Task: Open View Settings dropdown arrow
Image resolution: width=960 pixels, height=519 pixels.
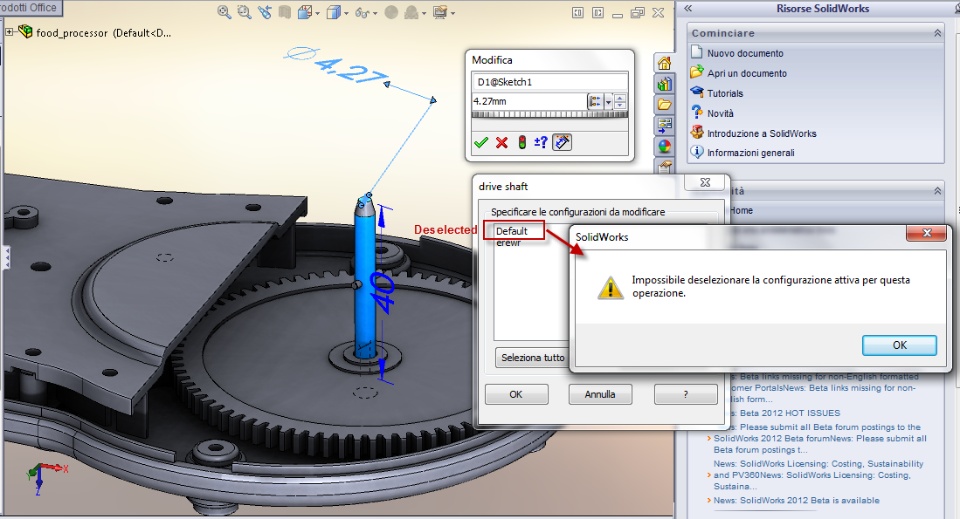Action: [x=452, y=13]
